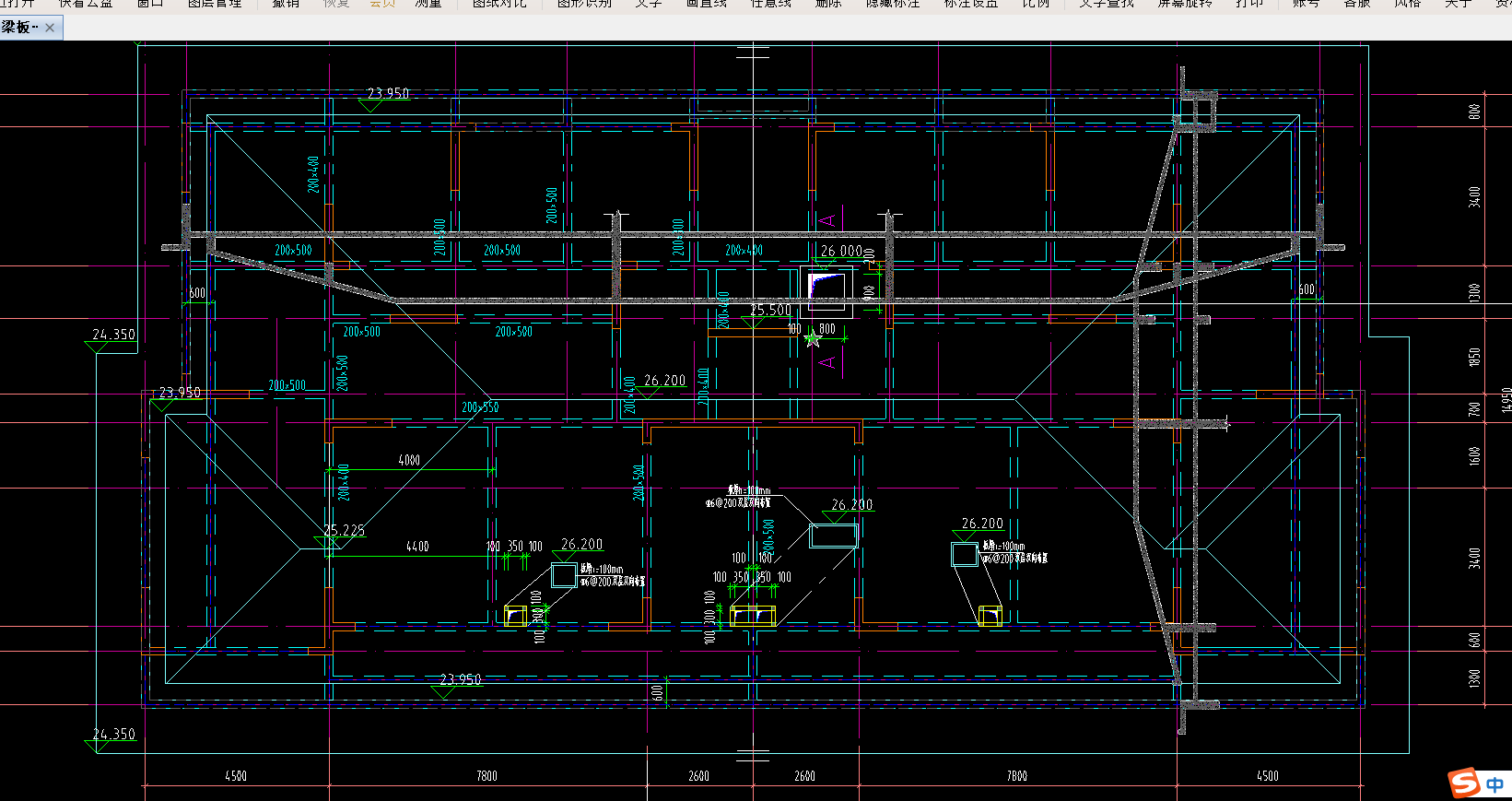Viewport: 1512px width, 801px height.
Task: Click the star marker near dimension 800
Action: [x=812, y=339]
